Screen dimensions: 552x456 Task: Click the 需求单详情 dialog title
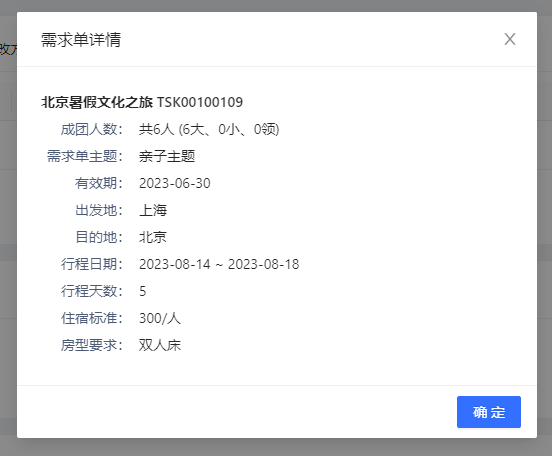pyautogui.click(x=81, y=39)
